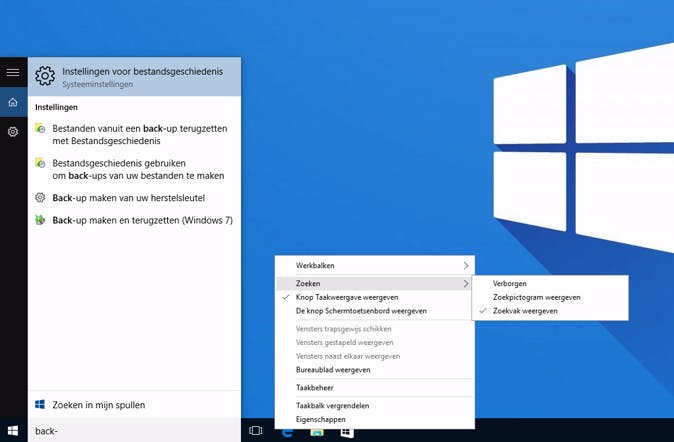This screenshot has height=442, width=674.
Task: Open Back-up maken en terugzetten (Windows 7)
Action: point(135,220)
